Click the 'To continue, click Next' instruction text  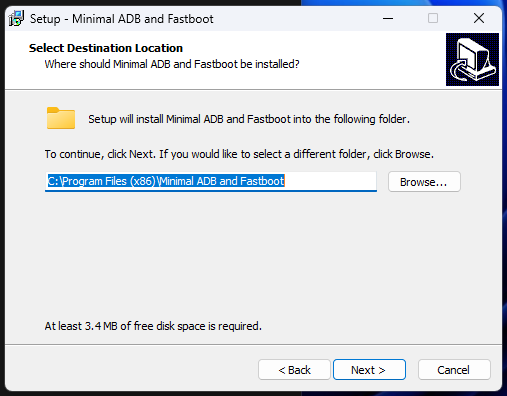point(239,154)
